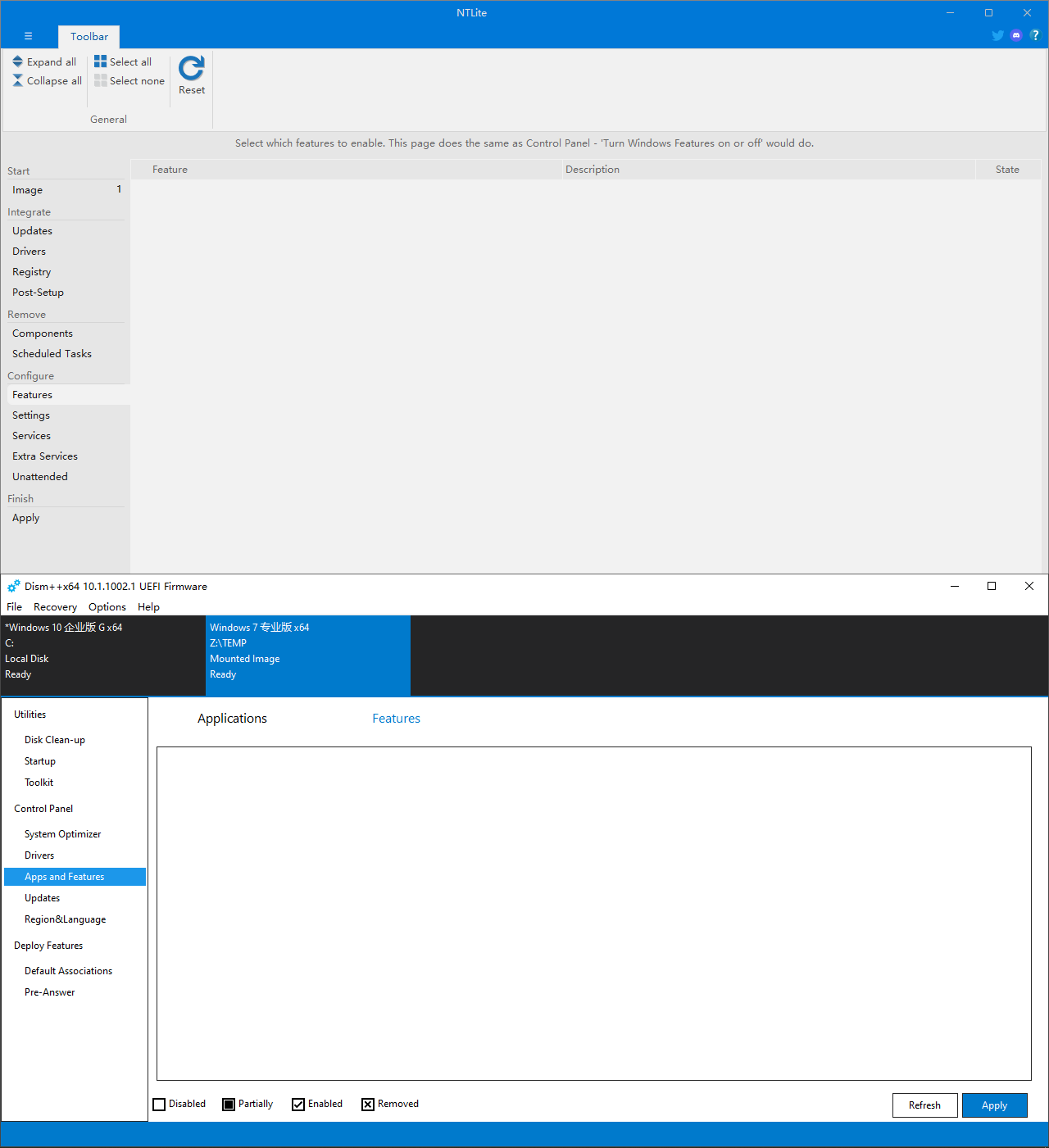Click the Partially legend checkbox
This screenshot has height=1148, width=1049.
point(229,1105)
